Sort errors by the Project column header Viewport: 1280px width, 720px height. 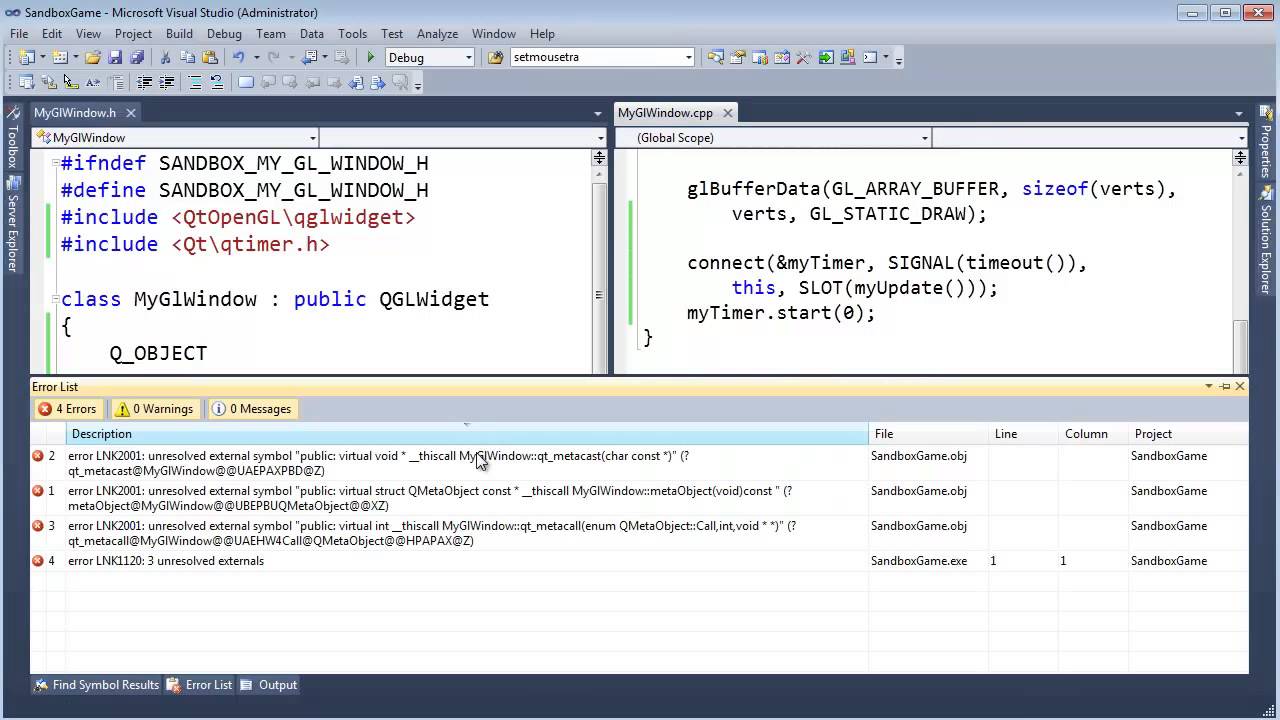click(x=1188, y=434)
